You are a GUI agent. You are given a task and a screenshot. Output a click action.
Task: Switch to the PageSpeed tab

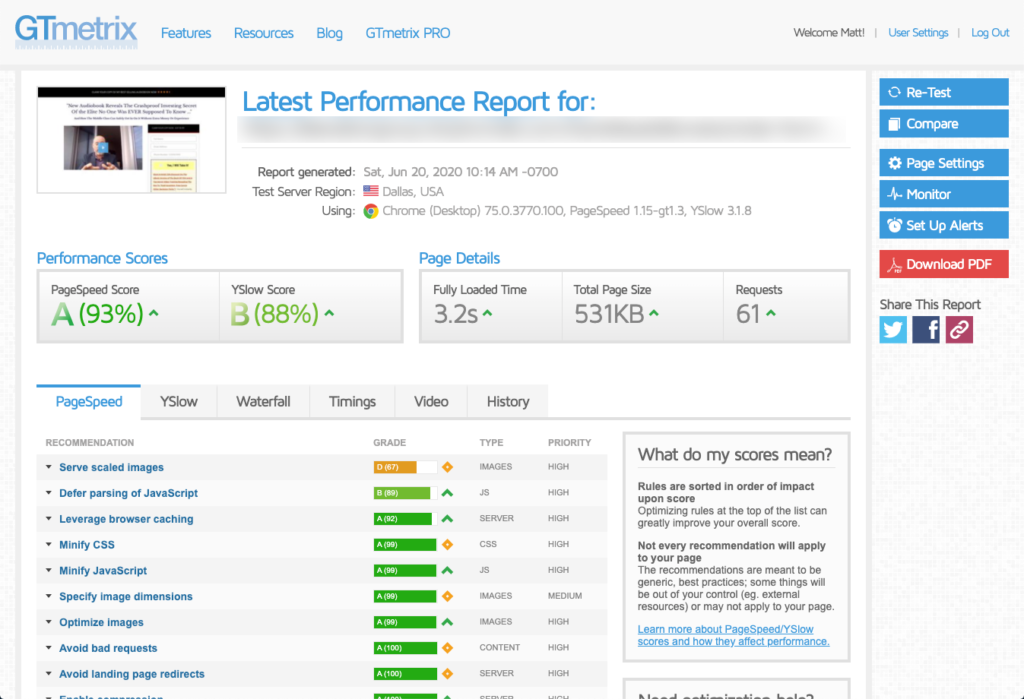pos(89,402)
